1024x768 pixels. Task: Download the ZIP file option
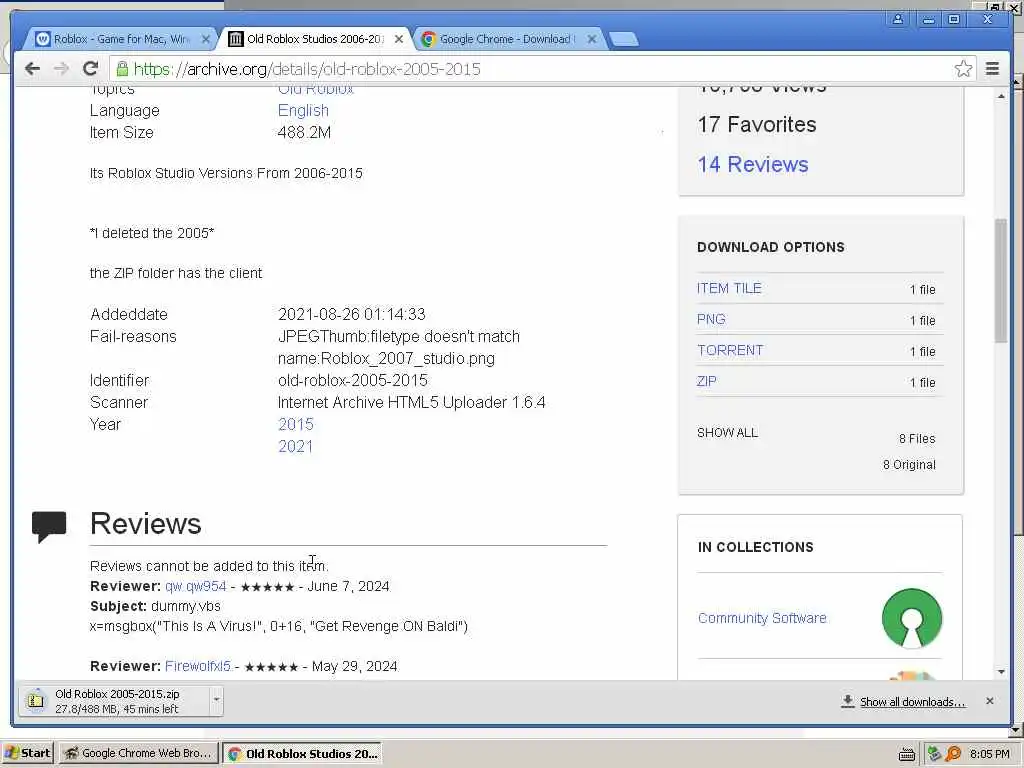(x=707, y=381)
